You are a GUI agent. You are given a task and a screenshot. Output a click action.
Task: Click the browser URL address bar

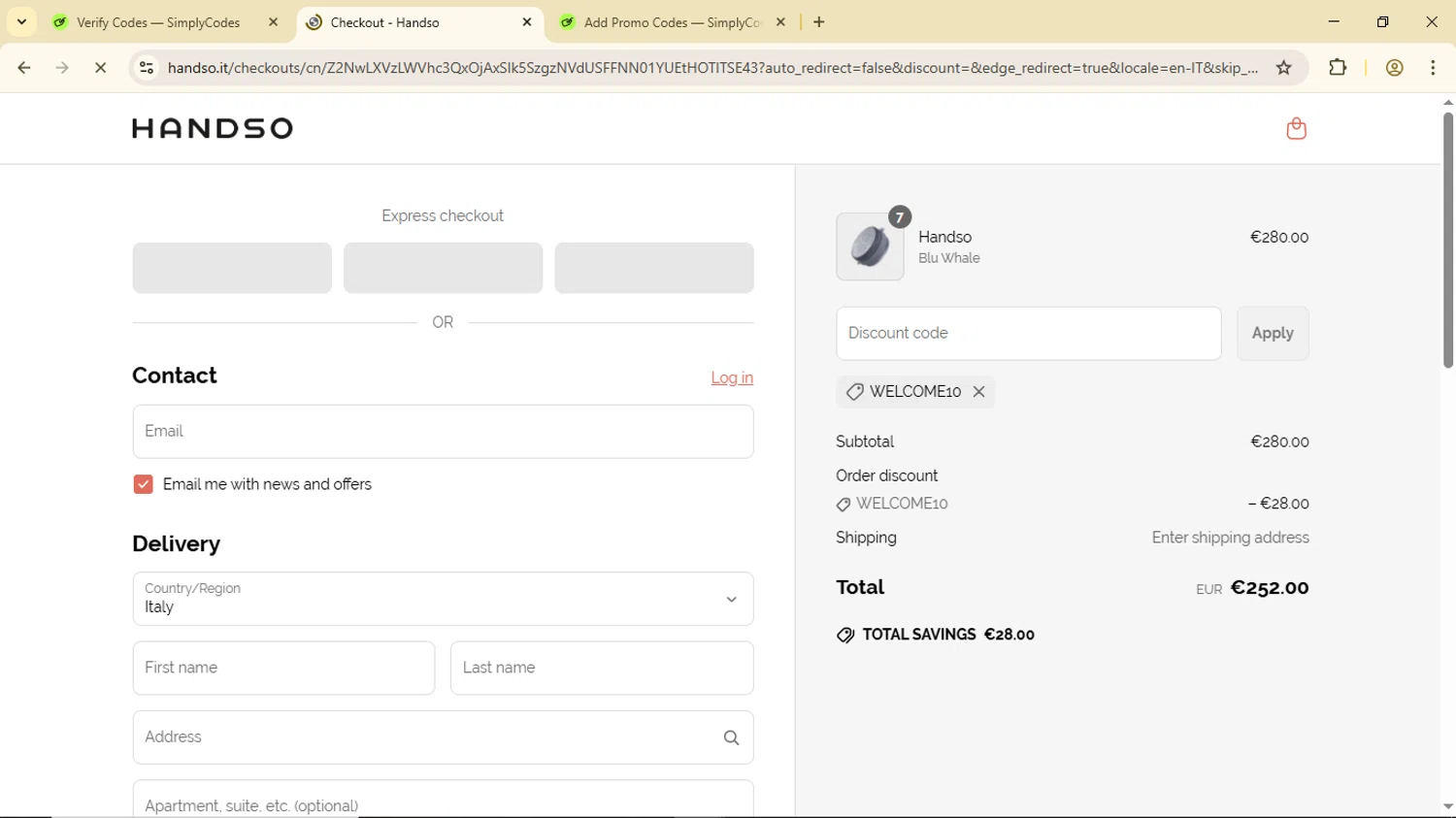tap(712, 68)
